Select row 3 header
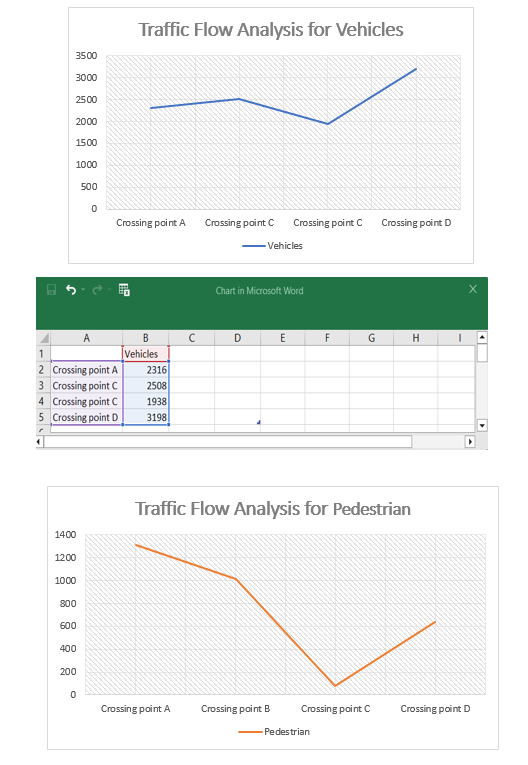The height and width of the screenshot is (765, 528). click(41, 385)
